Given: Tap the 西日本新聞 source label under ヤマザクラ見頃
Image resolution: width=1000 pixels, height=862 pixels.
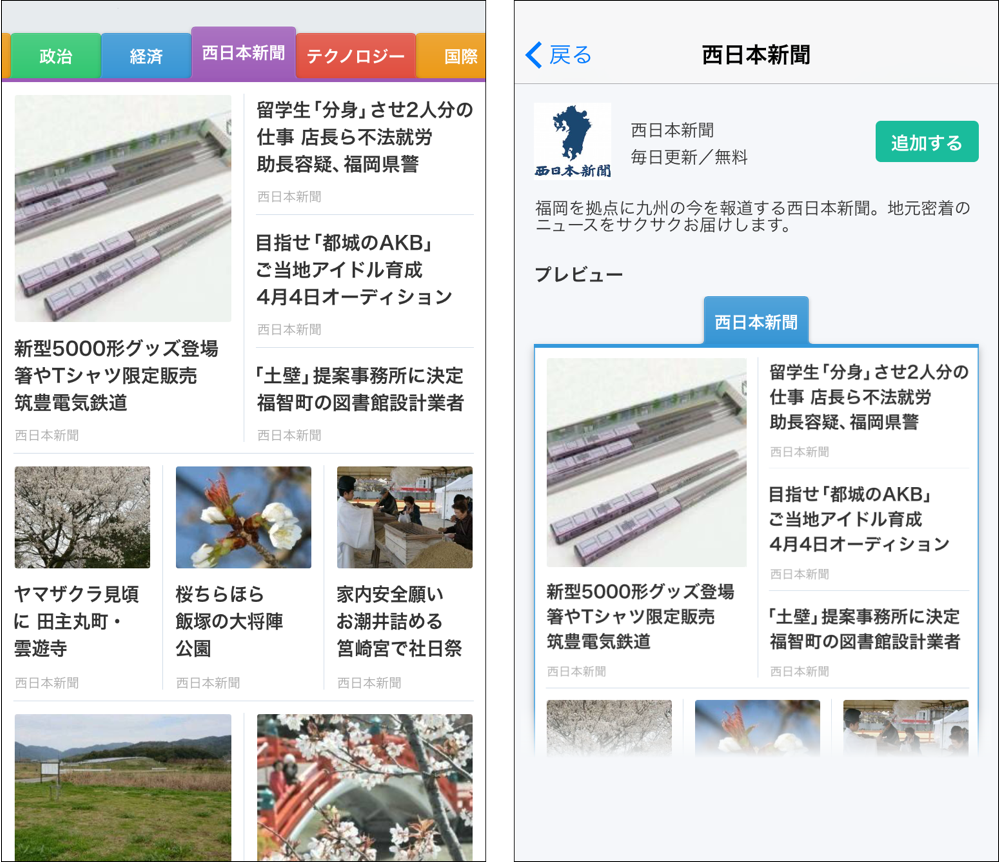Looking at the screenshot, I should coord(47,683).
